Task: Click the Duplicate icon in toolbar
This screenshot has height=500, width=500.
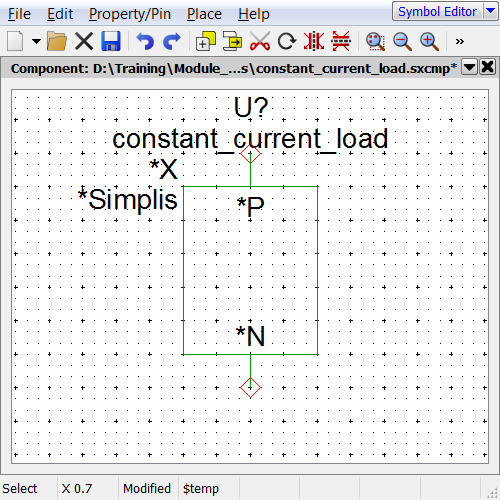Action: tap(206, 41)
